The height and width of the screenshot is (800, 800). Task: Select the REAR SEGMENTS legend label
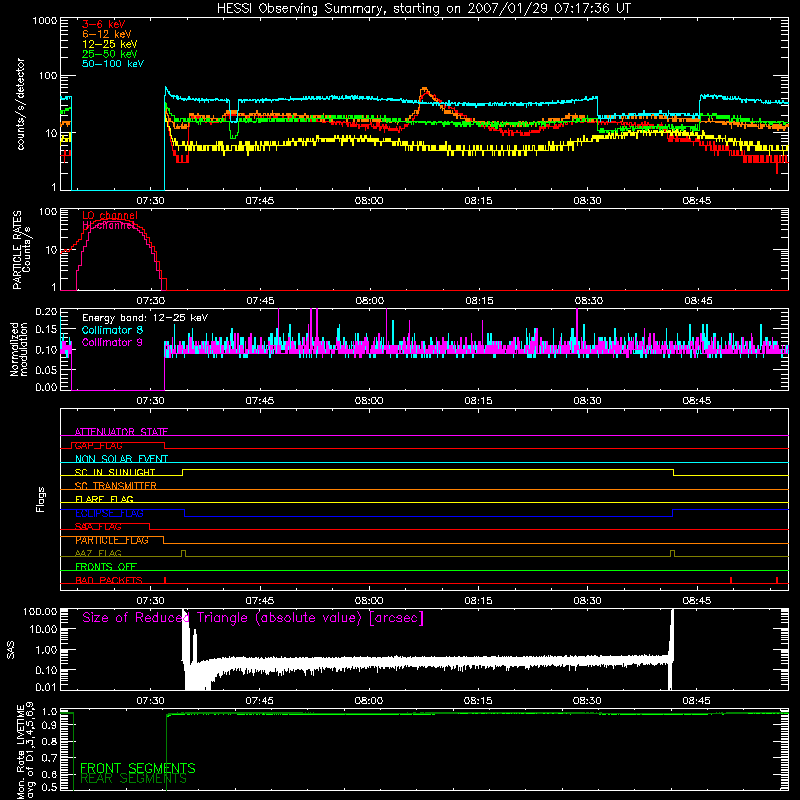134,779
